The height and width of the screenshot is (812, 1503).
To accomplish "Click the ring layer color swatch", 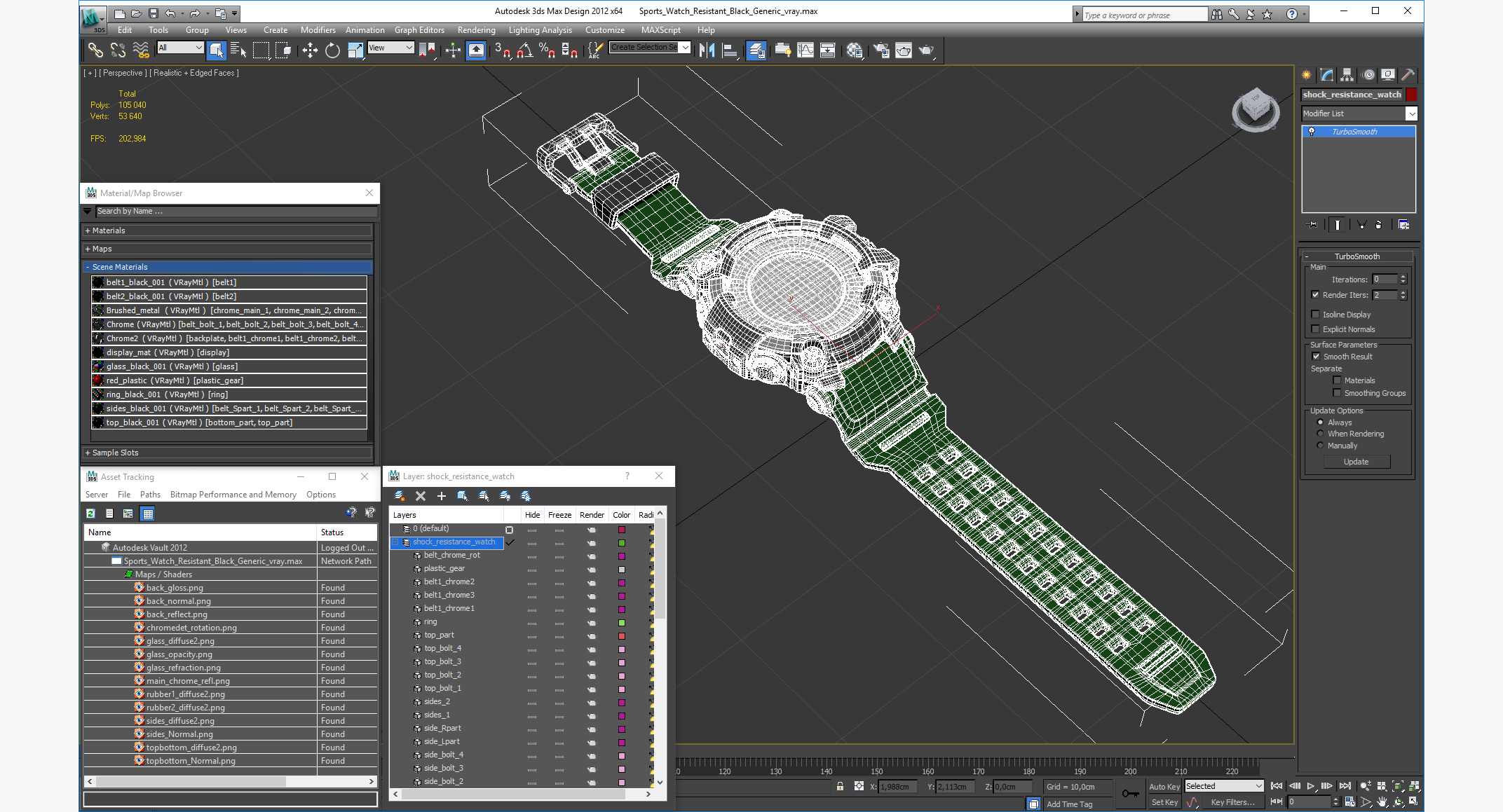I will coord(621,623).
